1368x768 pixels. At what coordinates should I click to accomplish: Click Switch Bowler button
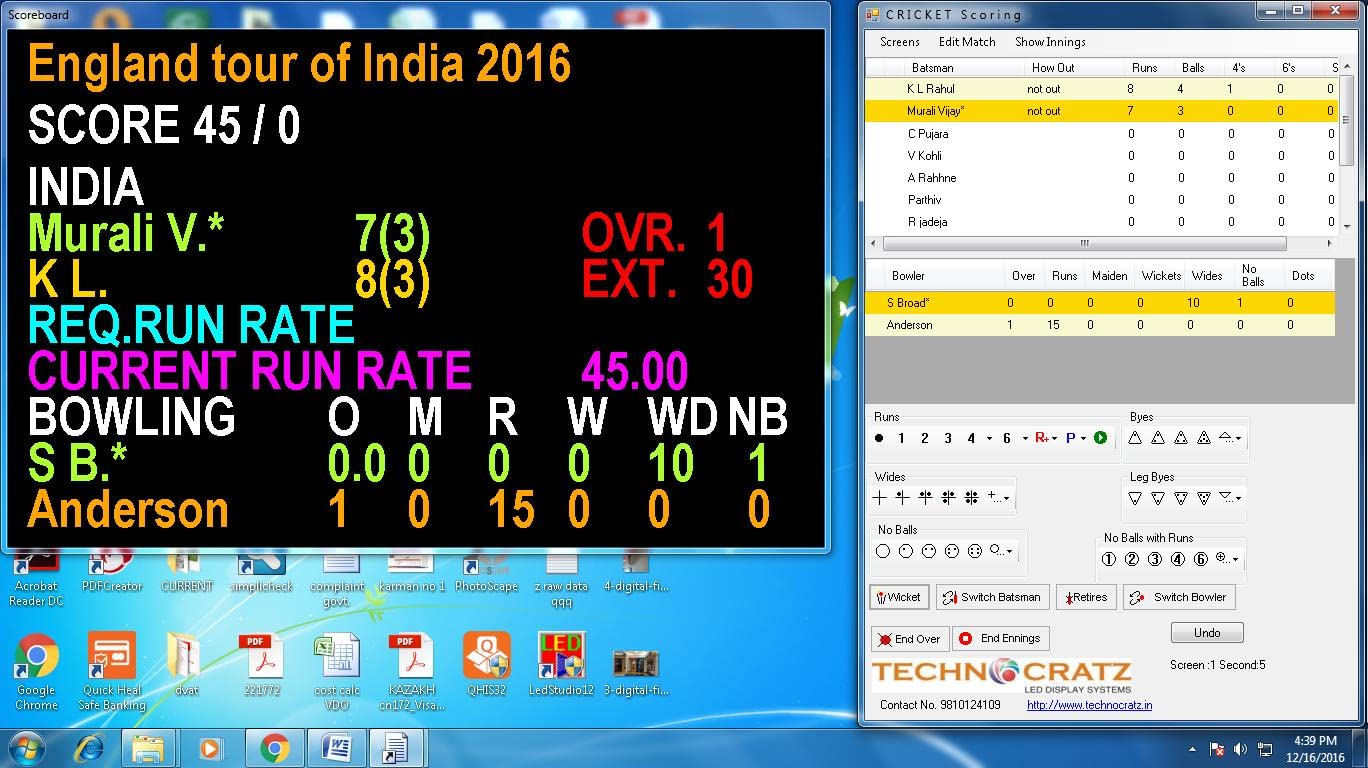(x=1180, y=597)
